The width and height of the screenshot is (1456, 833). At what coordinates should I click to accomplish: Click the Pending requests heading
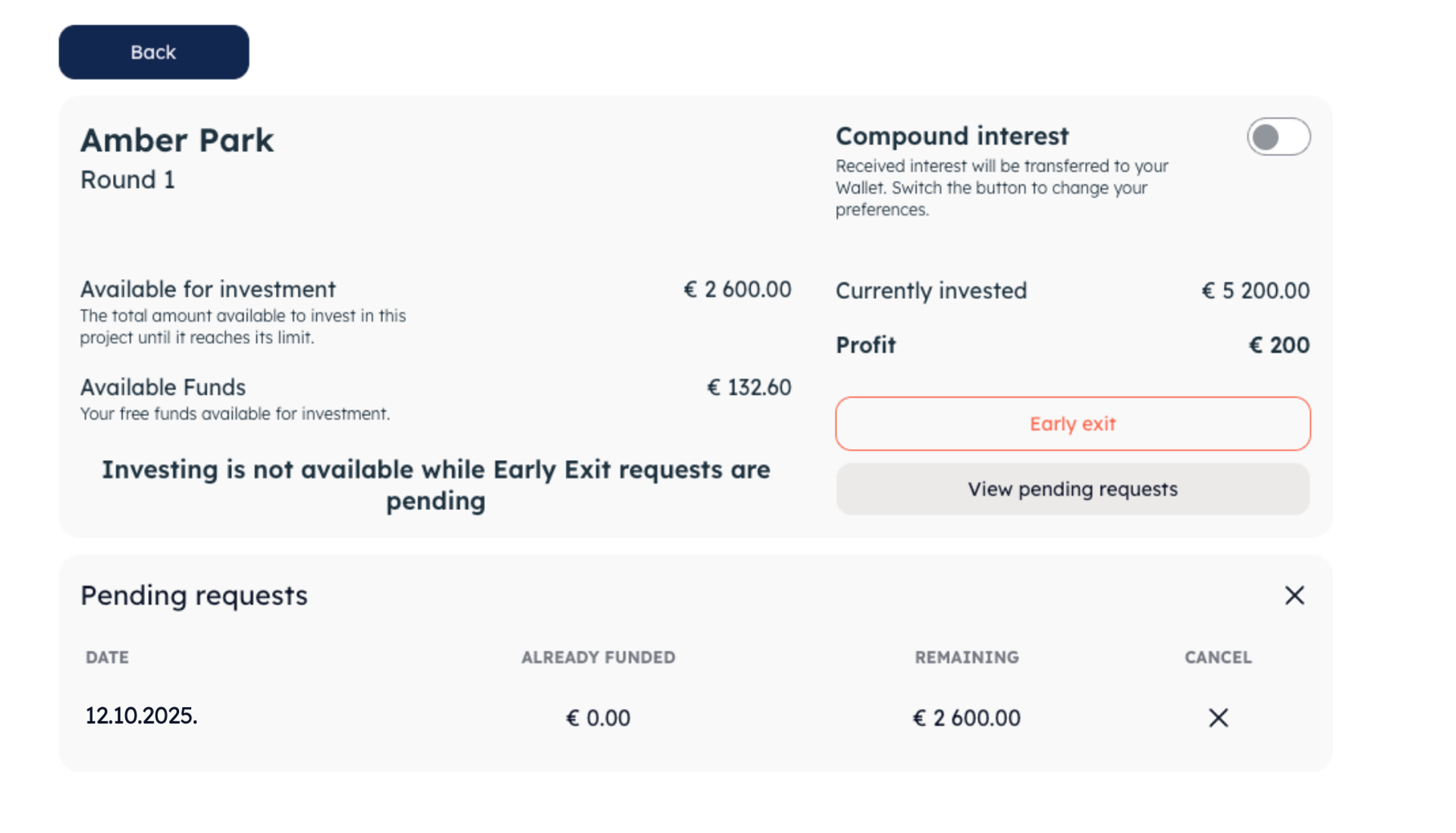pyautogui.click(x=194, y=596)
